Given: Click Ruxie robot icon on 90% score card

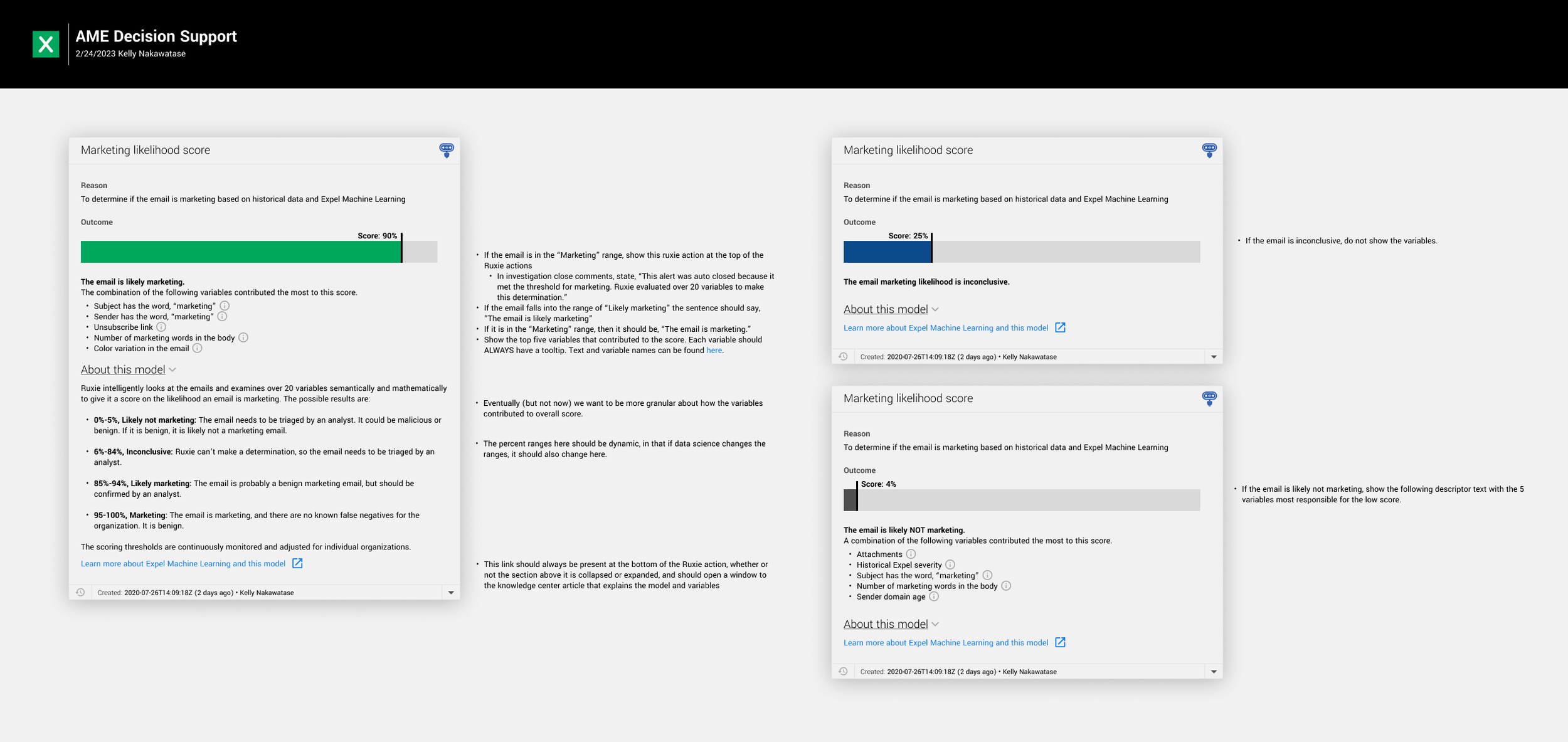Looking at the screenshot, I should (x=447, y=150).
